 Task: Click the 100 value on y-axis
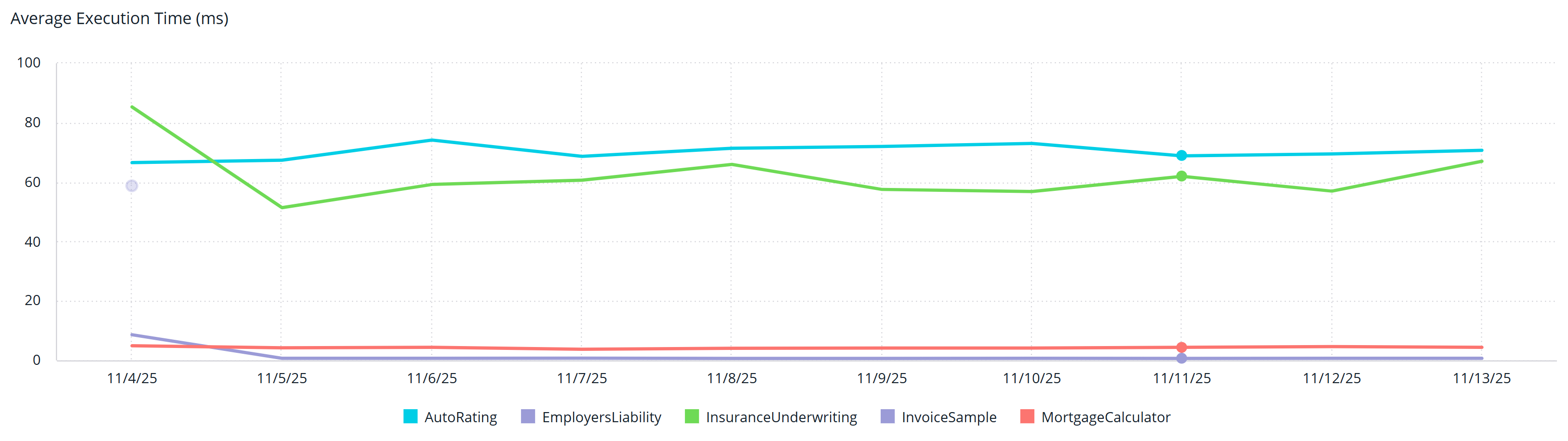coord(28,63)
